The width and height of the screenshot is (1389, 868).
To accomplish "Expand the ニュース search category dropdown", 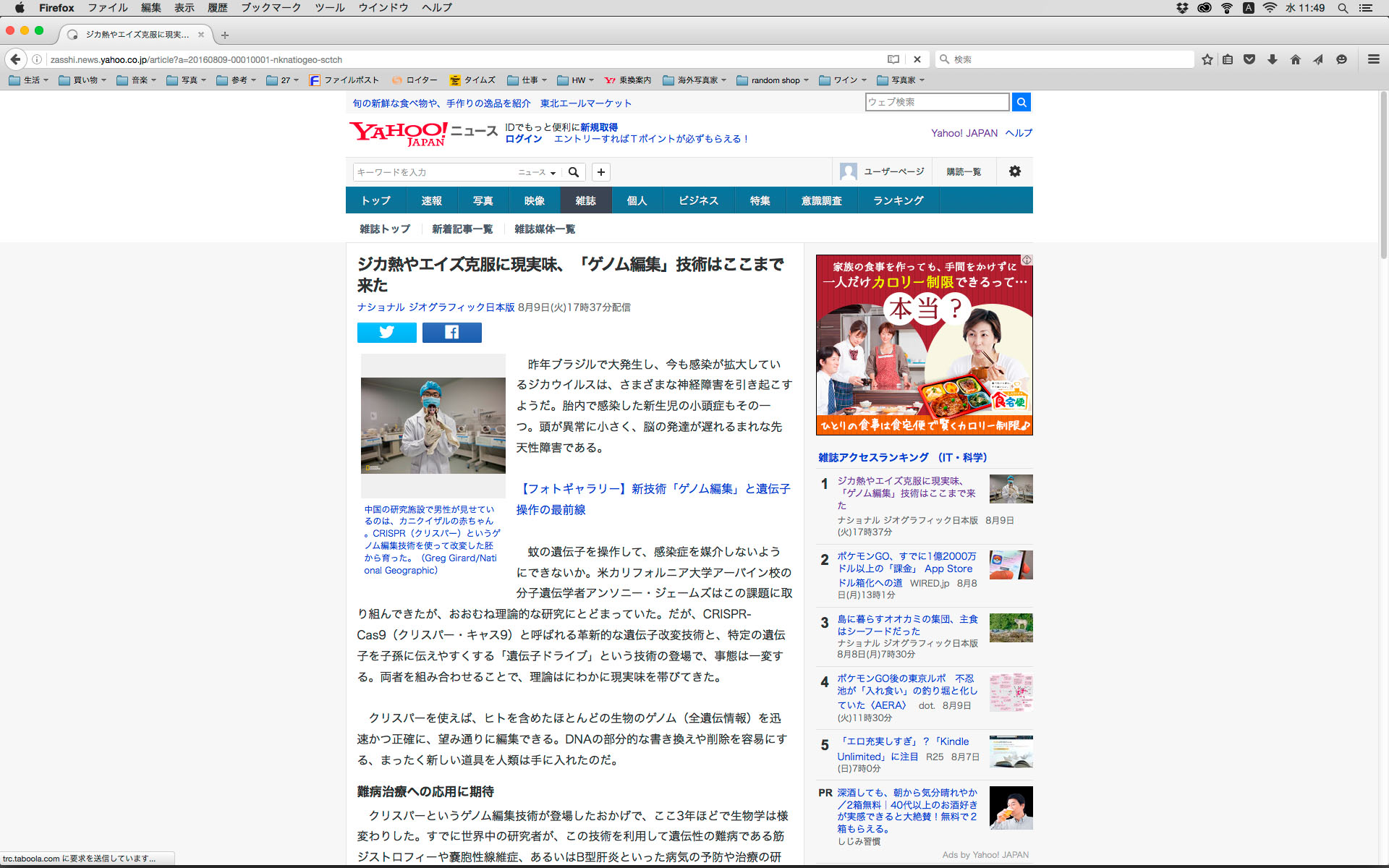I will pyautogui.click(x=537, y=172).
